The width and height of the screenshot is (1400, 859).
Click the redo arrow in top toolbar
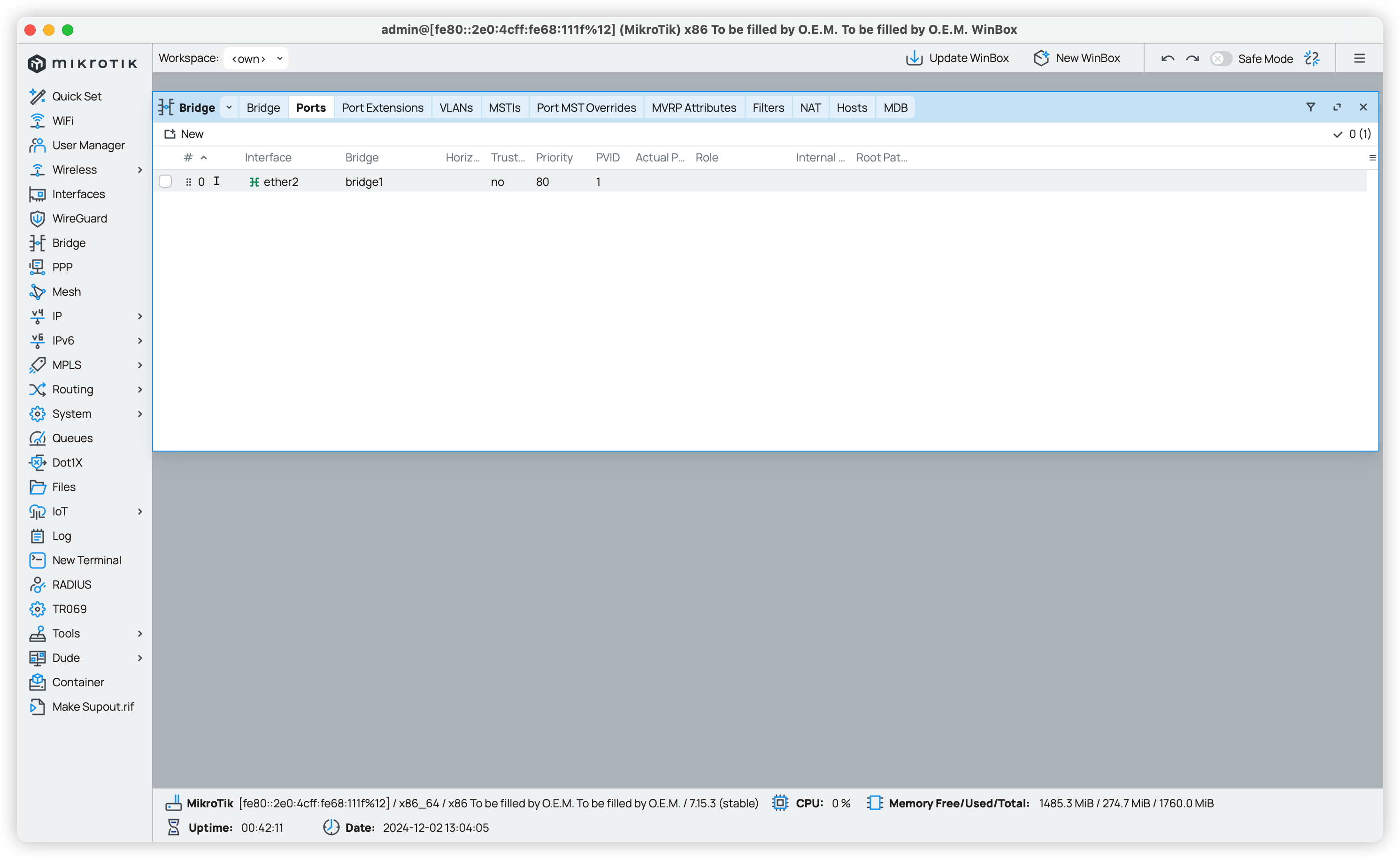pyautogui.click(x=1192, y=59)
